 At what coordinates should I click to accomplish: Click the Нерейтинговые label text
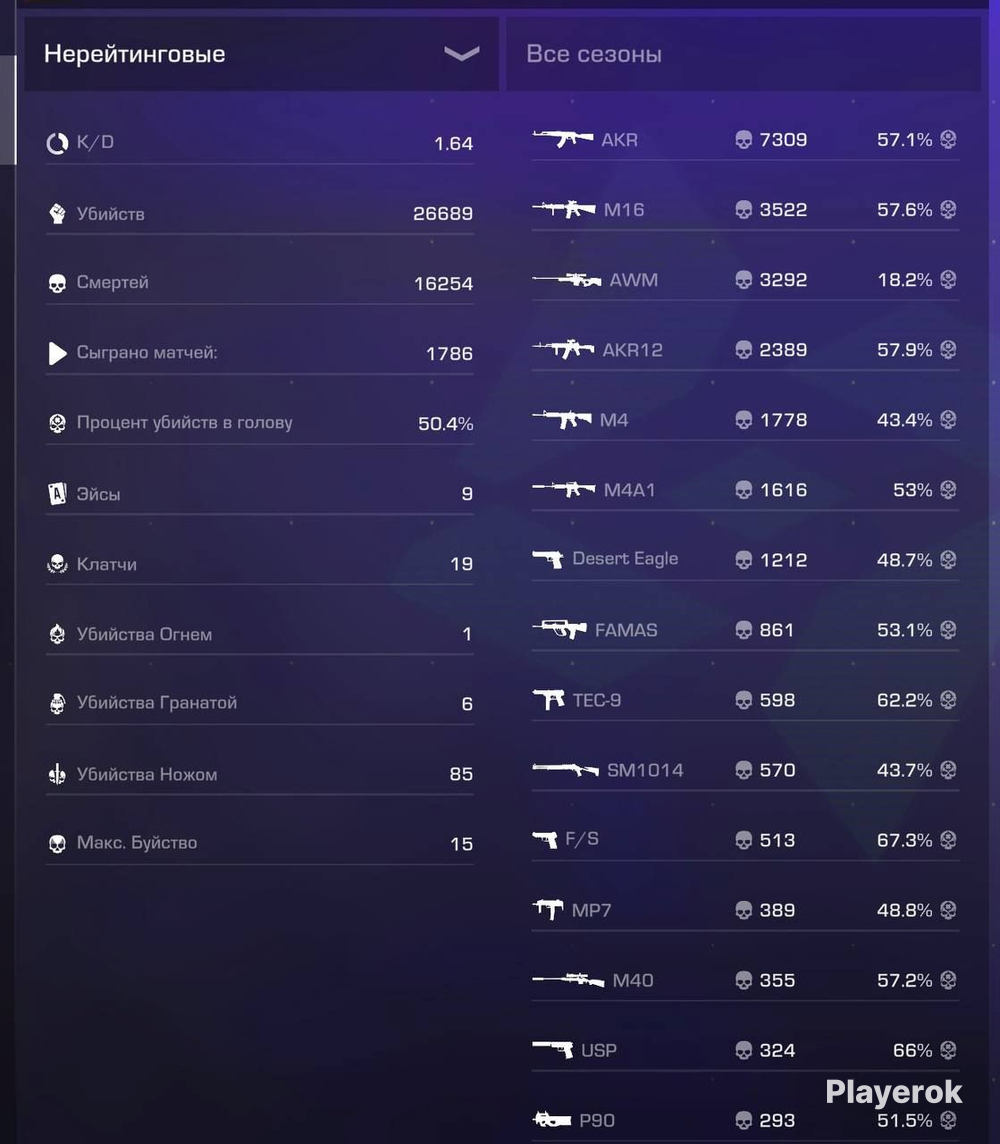tap(134, 54)
